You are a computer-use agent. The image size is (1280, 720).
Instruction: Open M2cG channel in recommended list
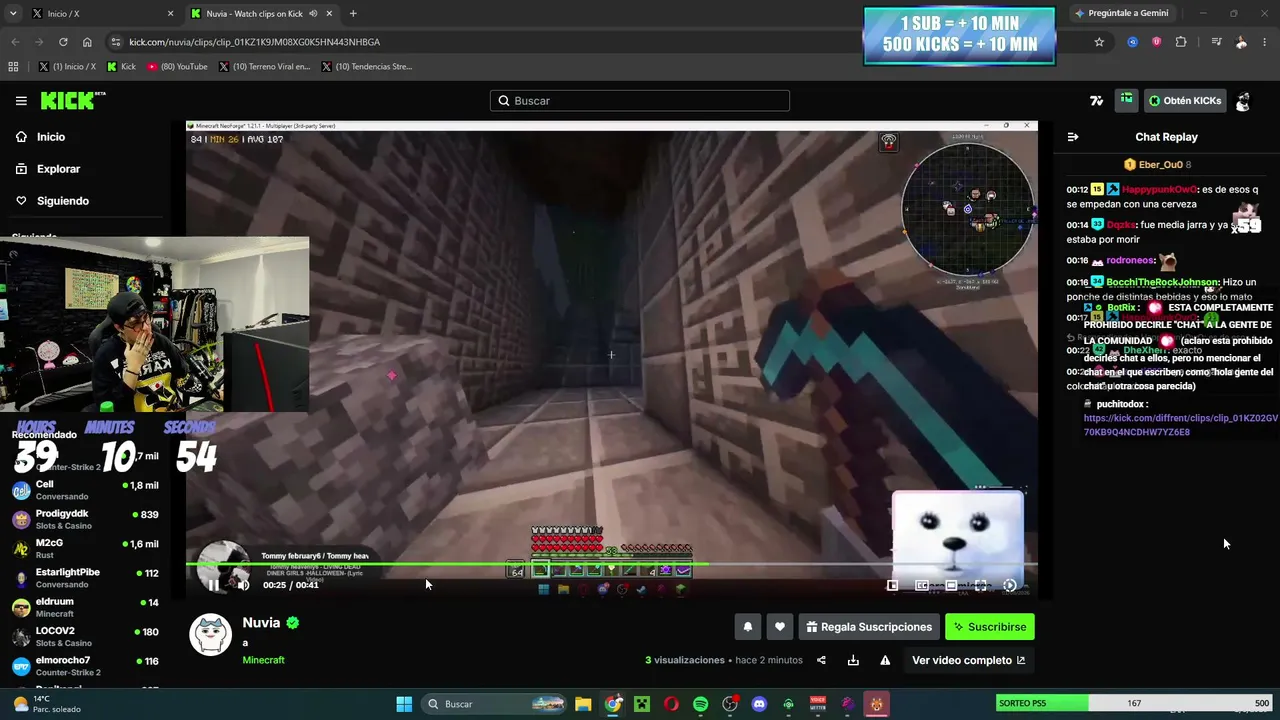pyautogui.click(x=85, y=548)
